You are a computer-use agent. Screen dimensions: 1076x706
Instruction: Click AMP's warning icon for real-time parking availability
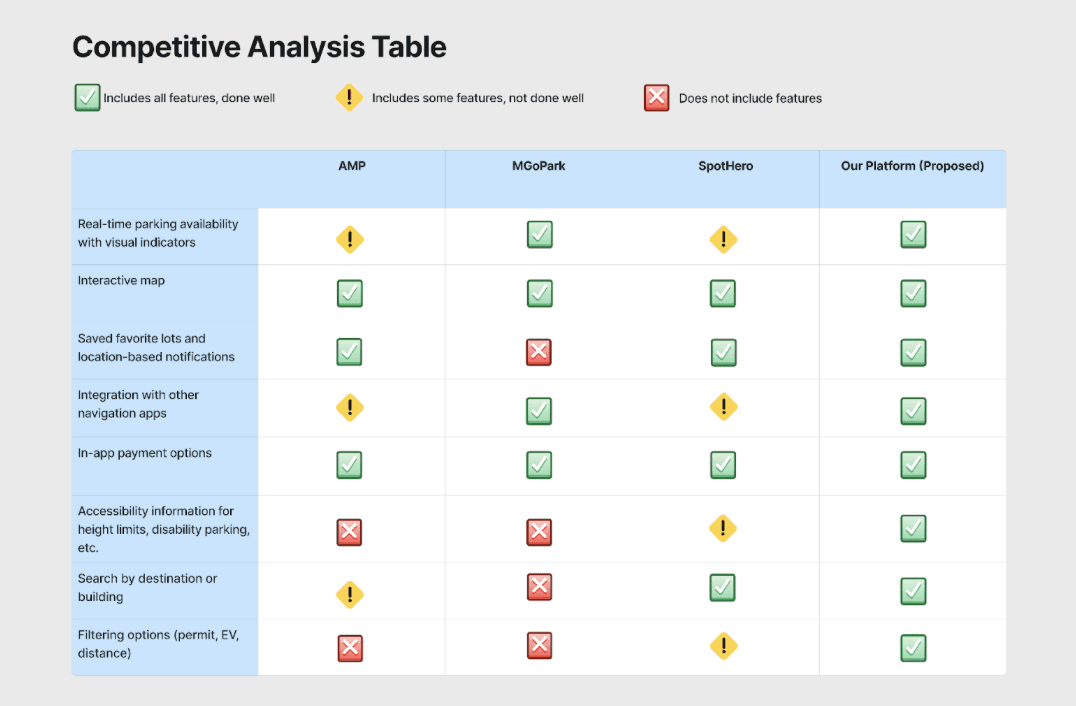[350, 239]
